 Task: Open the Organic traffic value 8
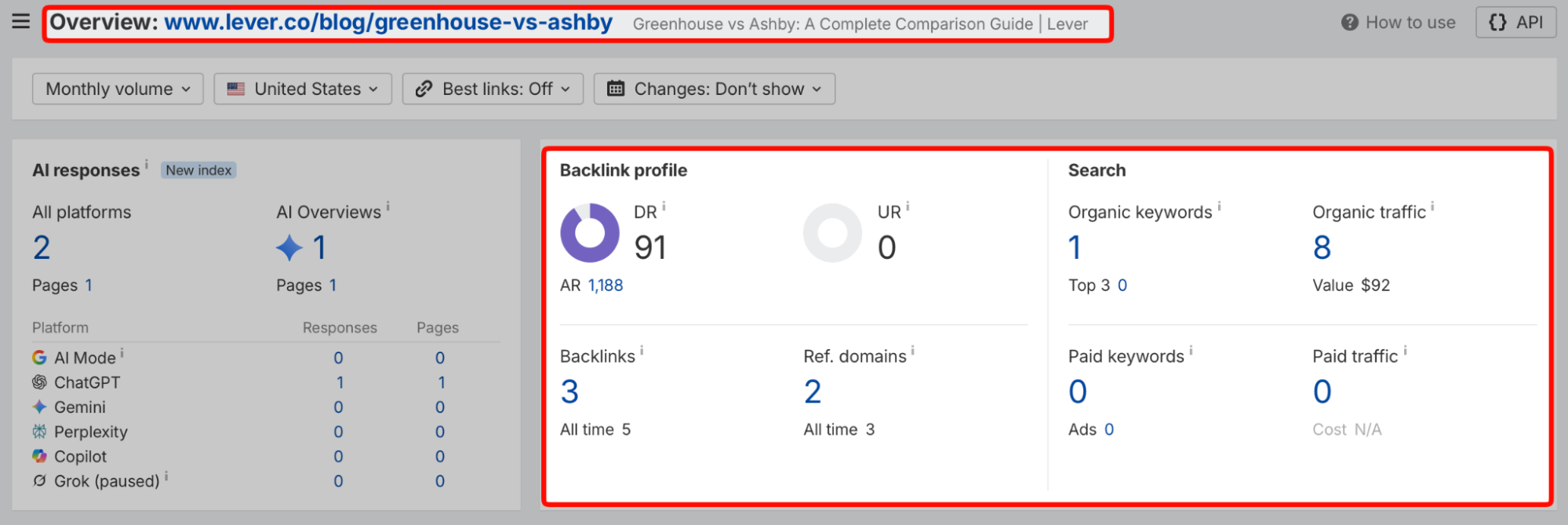click(1322, 248)
